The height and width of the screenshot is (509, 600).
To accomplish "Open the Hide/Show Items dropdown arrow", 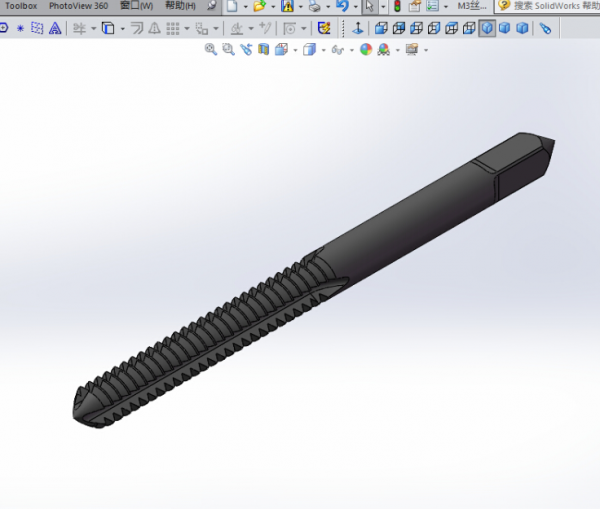I will tap(350, 49).
